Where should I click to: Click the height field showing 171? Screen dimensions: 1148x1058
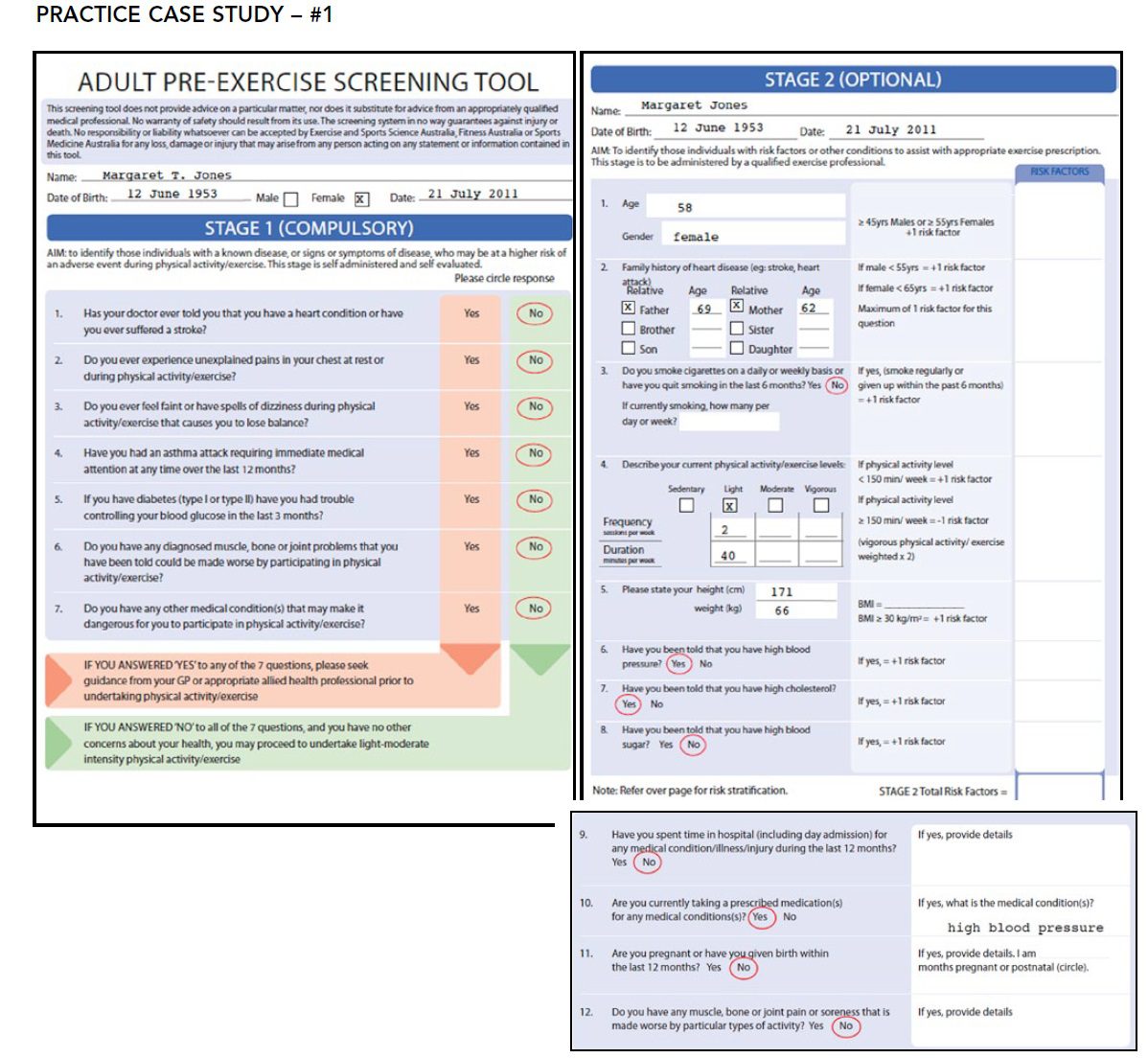[795, 591]
